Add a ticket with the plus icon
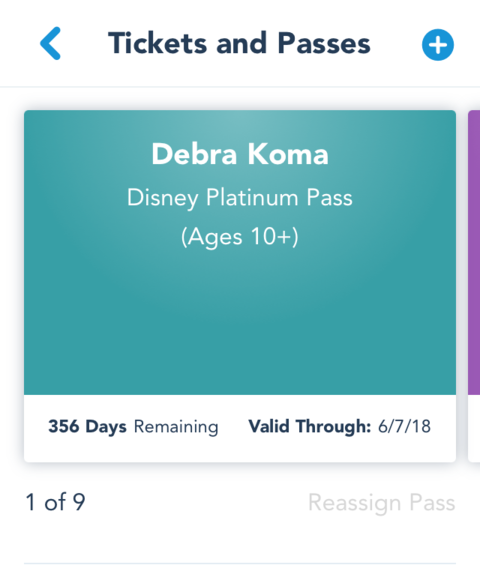Viewport: 480px width, 574px height. point(438,45)
